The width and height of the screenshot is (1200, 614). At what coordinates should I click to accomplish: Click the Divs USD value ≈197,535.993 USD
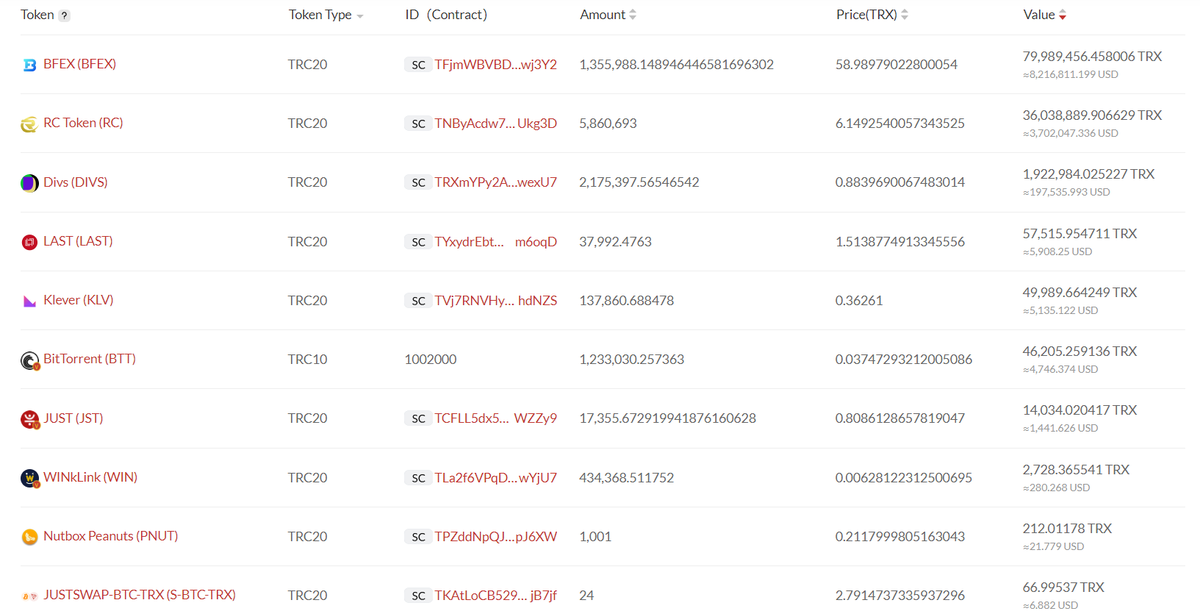1066,192
